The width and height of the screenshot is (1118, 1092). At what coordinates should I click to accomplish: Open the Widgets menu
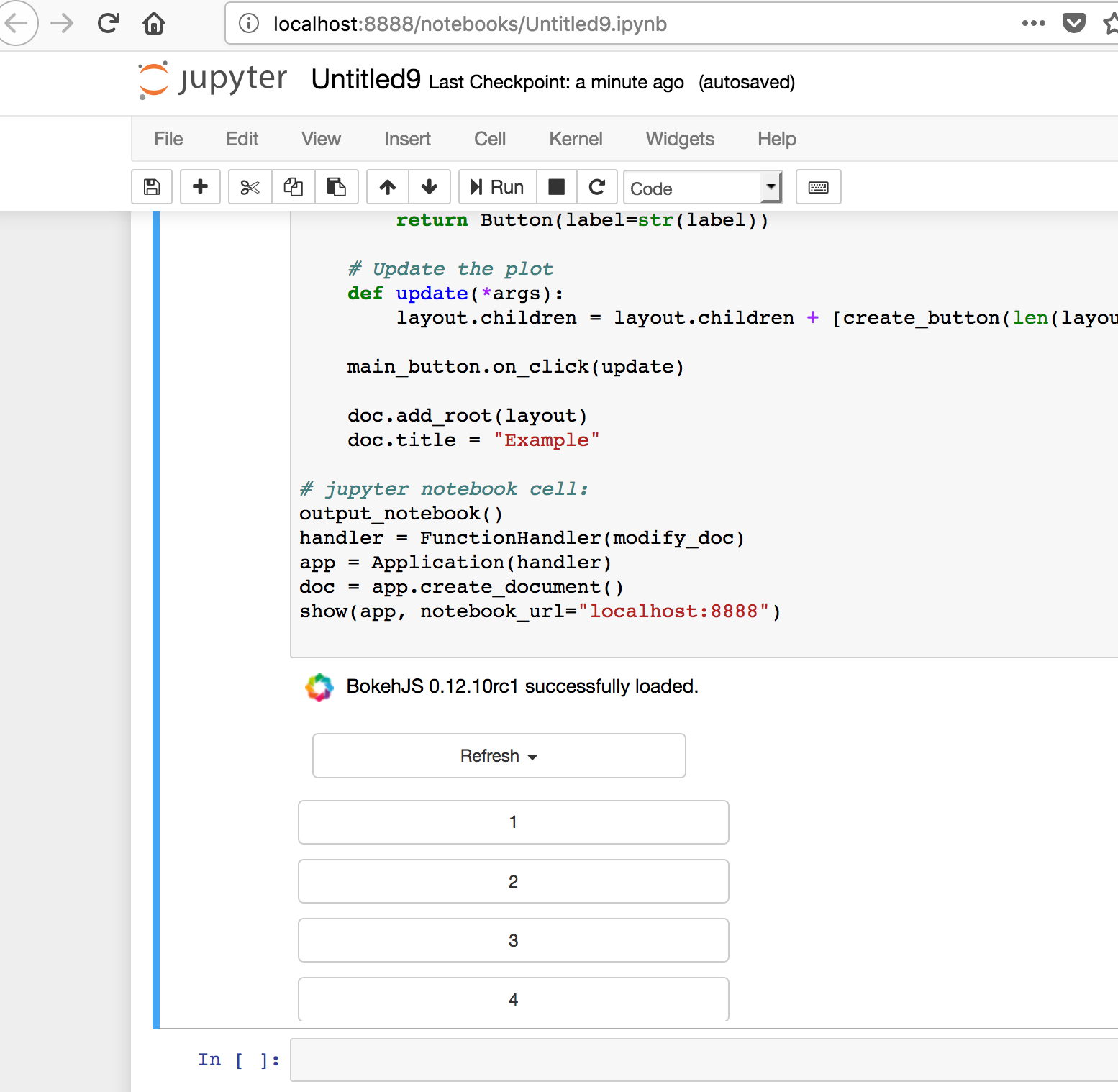[x=679, y=139]
